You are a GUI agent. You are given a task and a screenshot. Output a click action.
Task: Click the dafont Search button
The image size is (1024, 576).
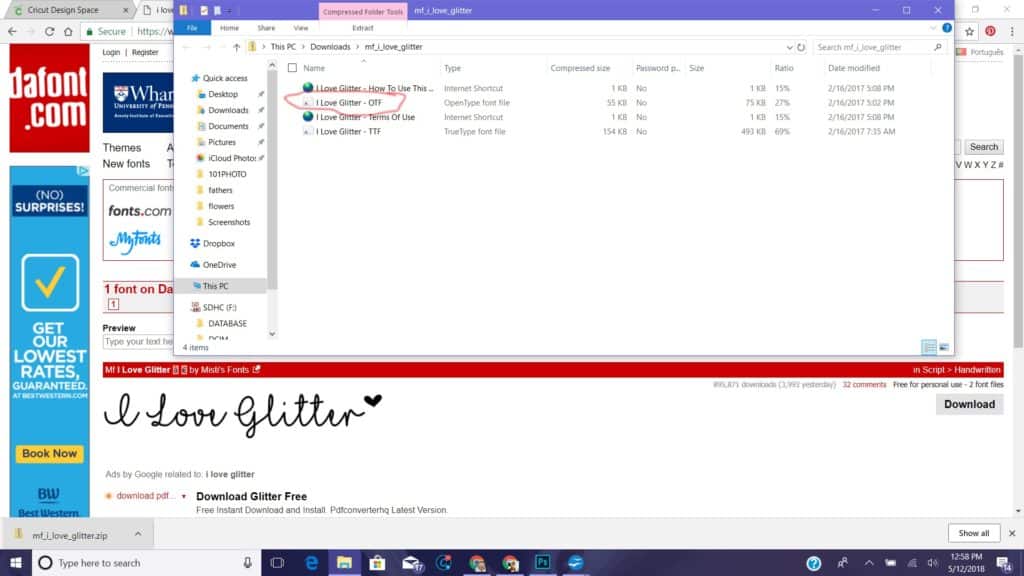(x=984, y=147)
